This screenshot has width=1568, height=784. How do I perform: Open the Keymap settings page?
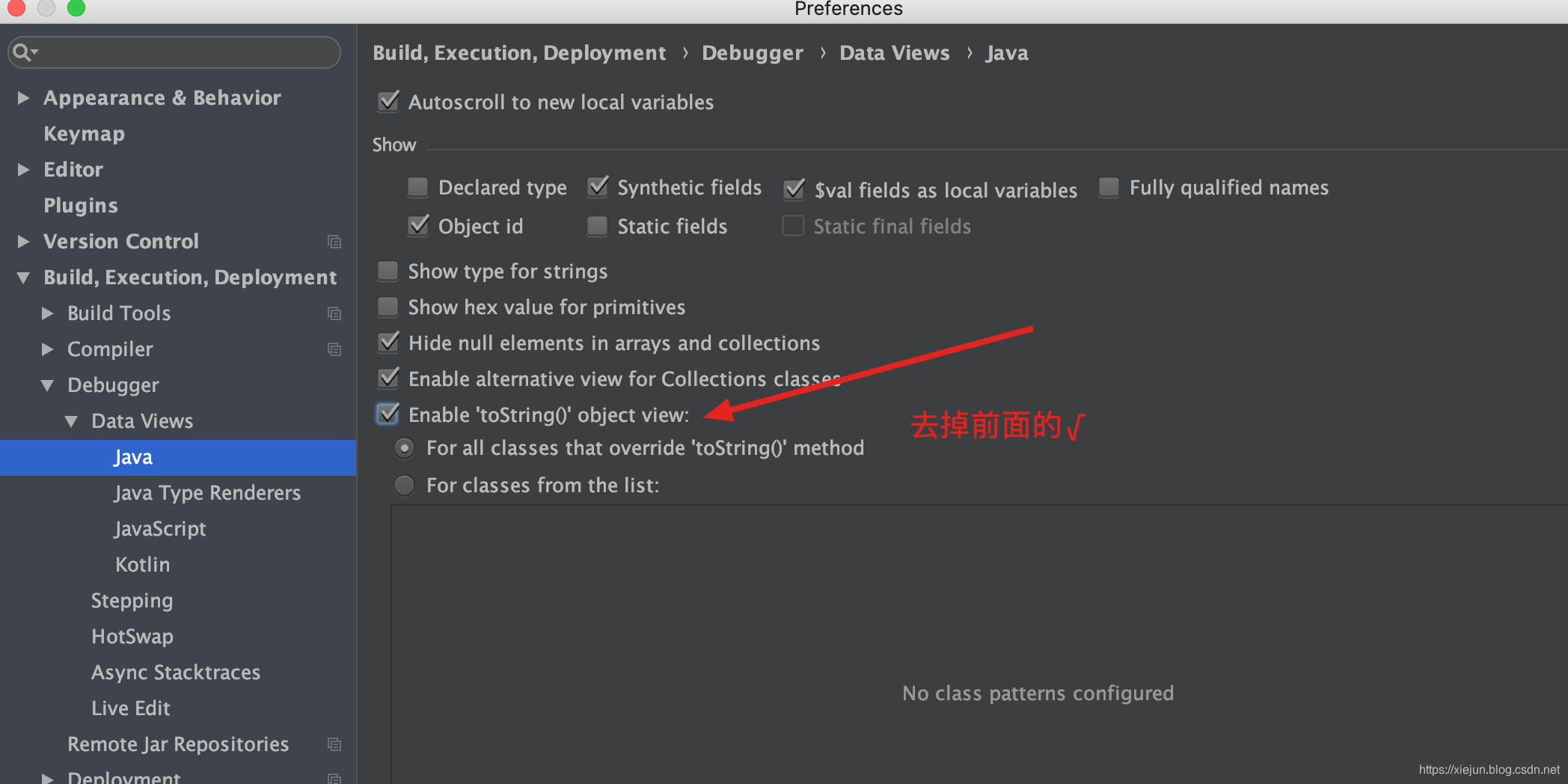click(84, 134)
